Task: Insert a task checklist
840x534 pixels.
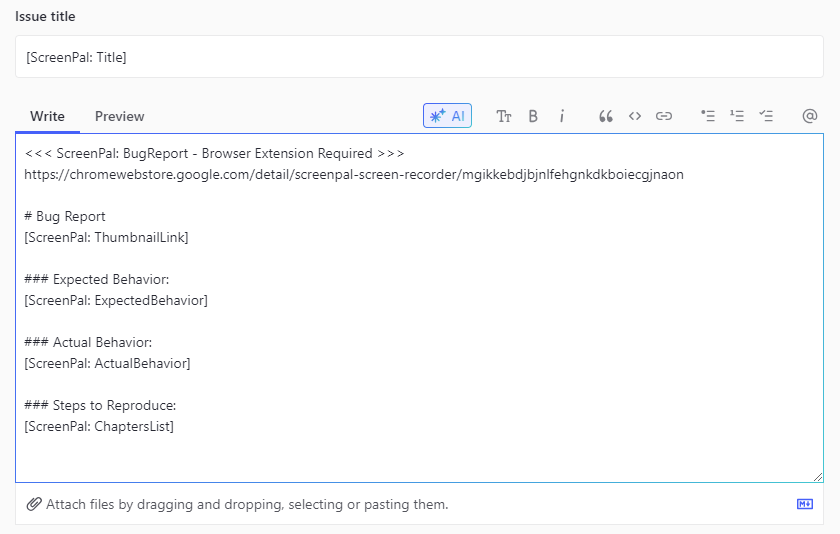Action: [x=766, y=116]
